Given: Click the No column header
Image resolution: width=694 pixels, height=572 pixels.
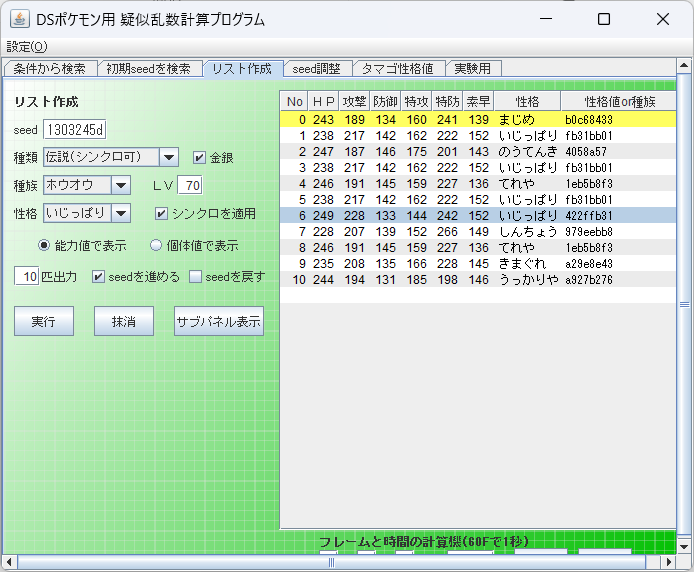Looking at the screenshot, I should pyautogui.click(x=294, y=101).
